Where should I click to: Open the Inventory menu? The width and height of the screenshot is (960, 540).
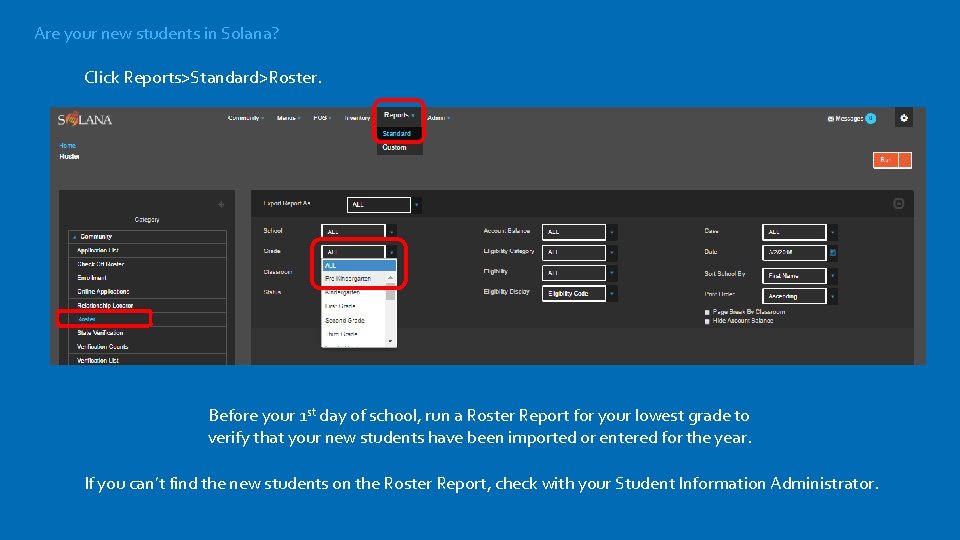click(x=357, y=118)
